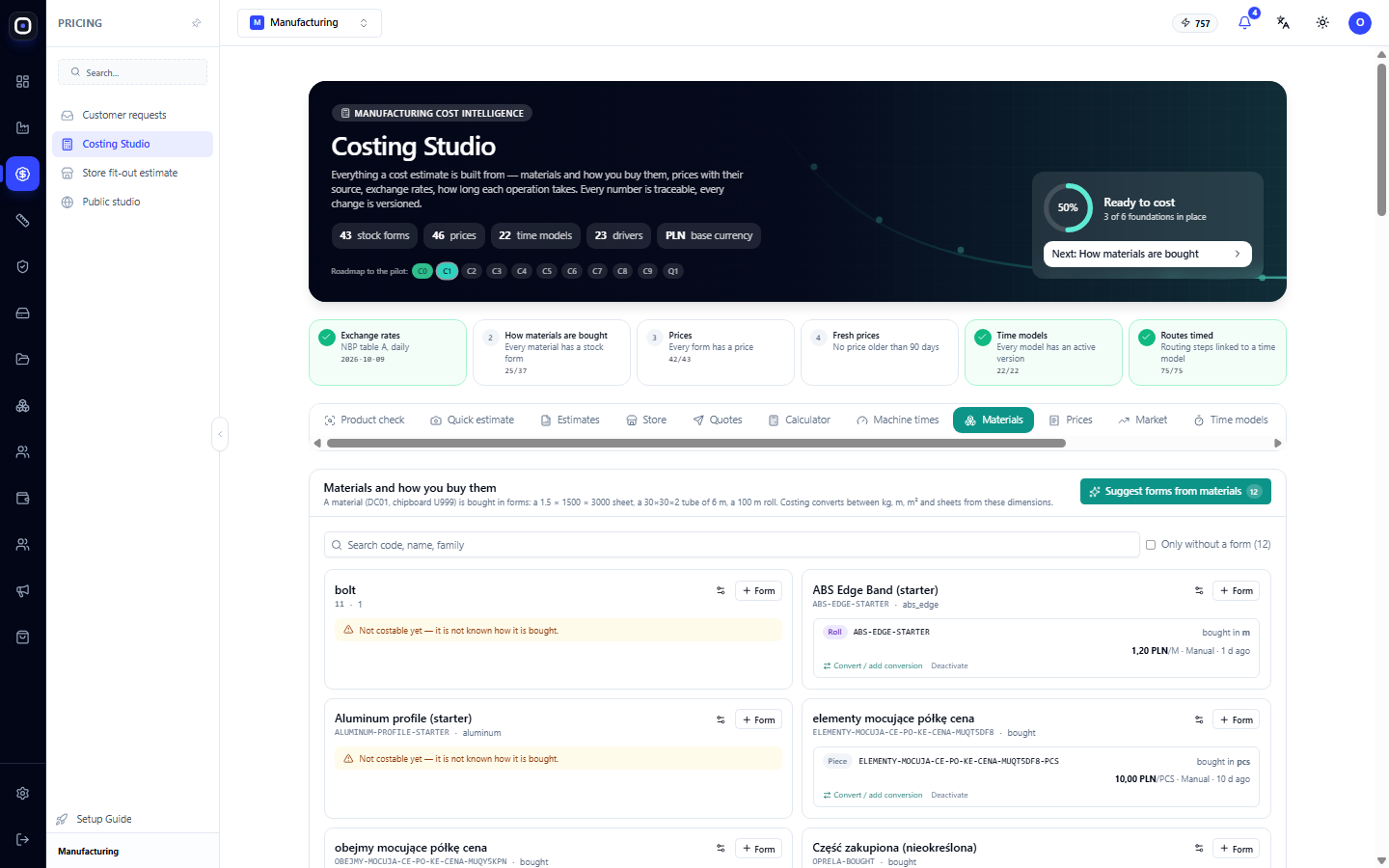Open the Manufacturing workspace dropdown
The width and height of the screenshot is (1389, 868).
point(310,23)
